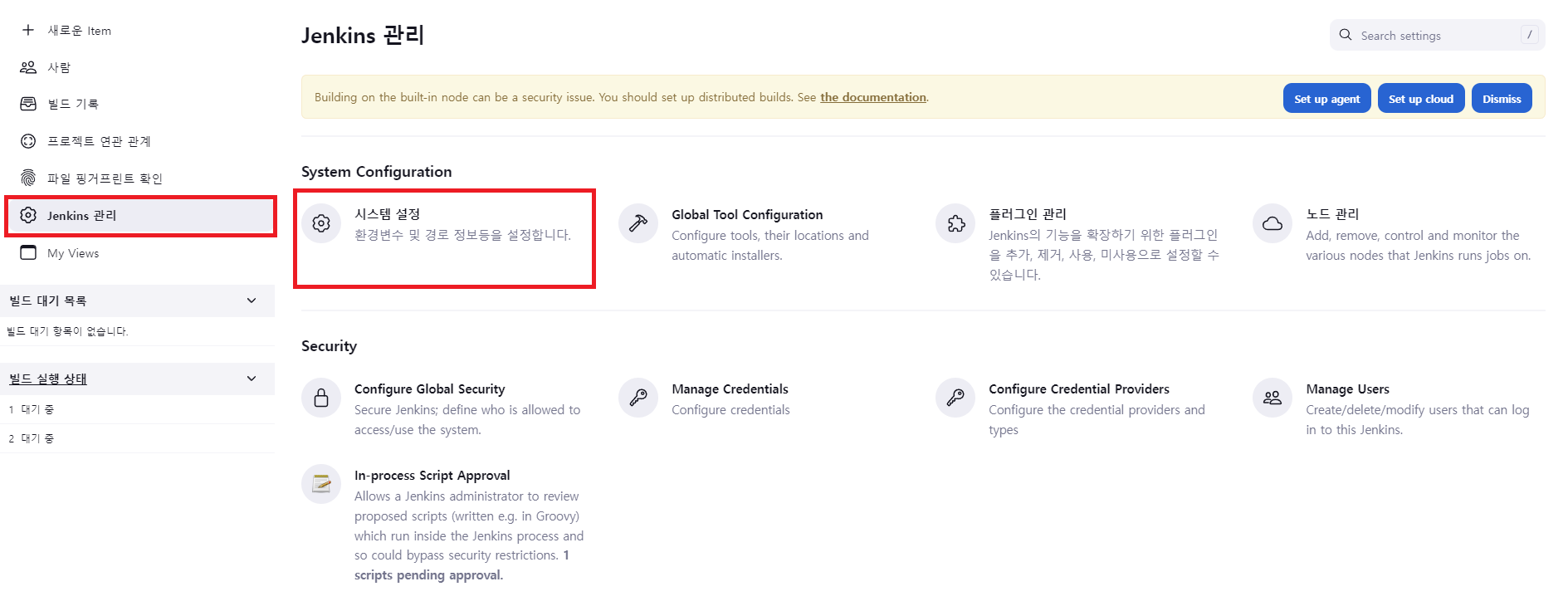Click the padlock icon for Configure Global Security

(x=321, y=398)
